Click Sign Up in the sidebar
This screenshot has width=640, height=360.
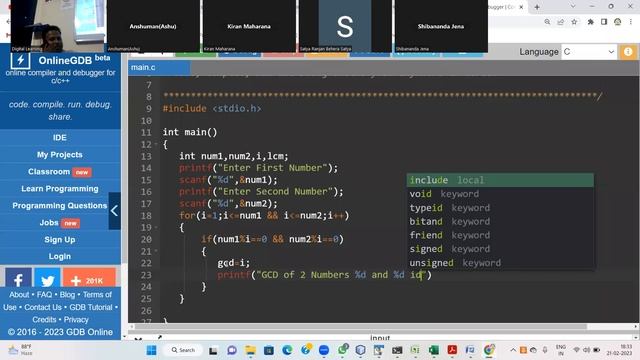tap(60, 240)
